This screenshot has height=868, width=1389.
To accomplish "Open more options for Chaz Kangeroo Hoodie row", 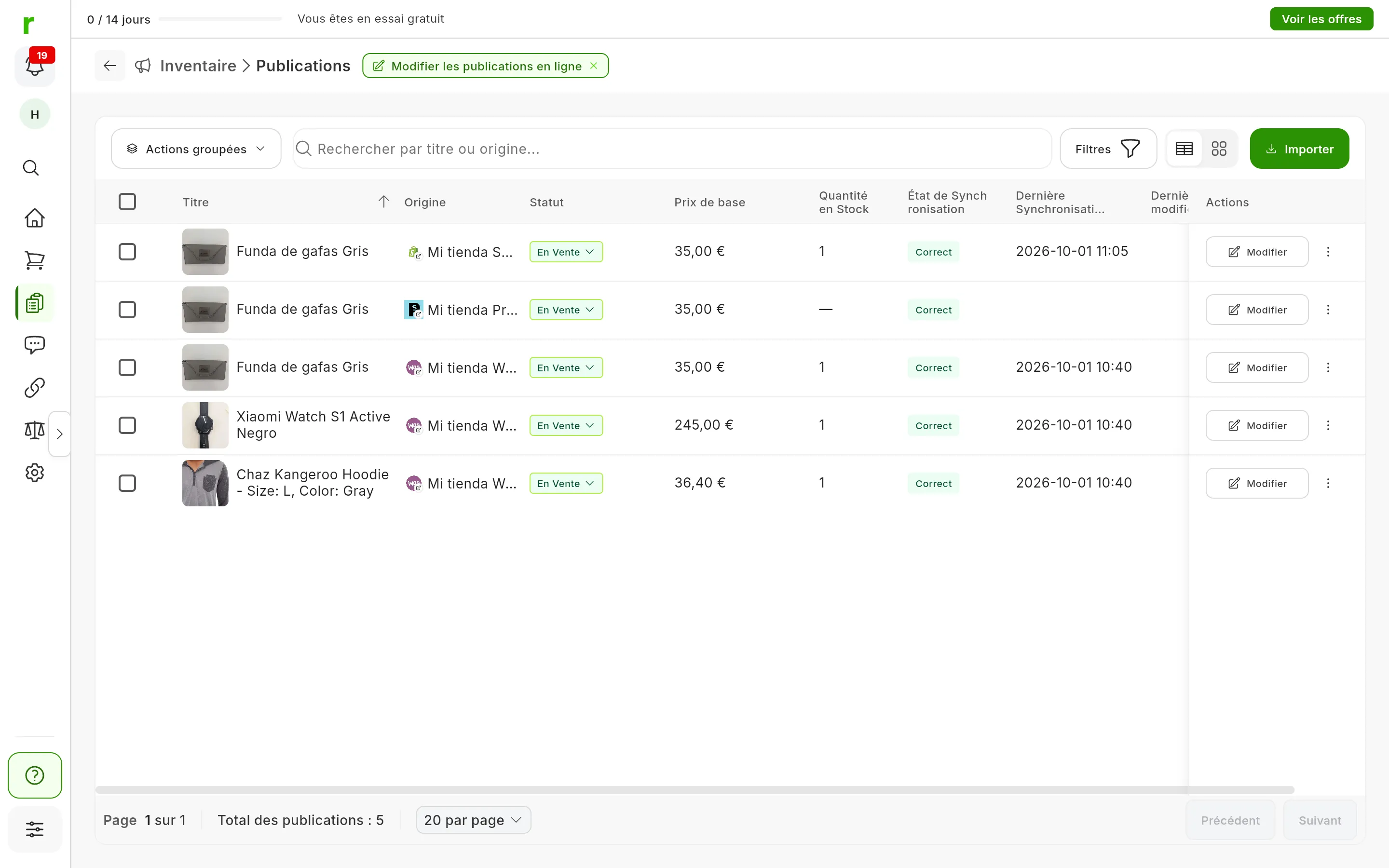I will tap(1328, 483).
